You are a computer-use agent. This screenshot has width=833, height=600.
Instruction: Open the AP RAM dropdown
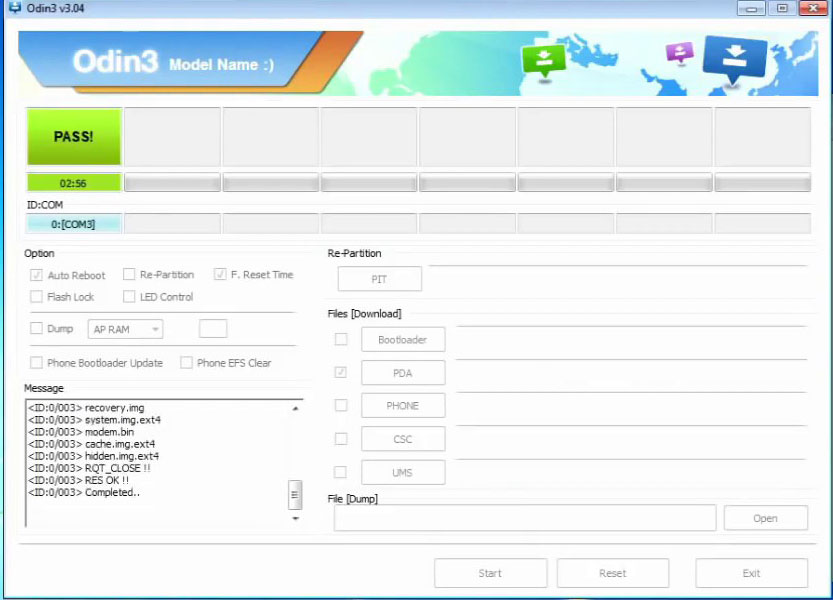click(125, 329)
